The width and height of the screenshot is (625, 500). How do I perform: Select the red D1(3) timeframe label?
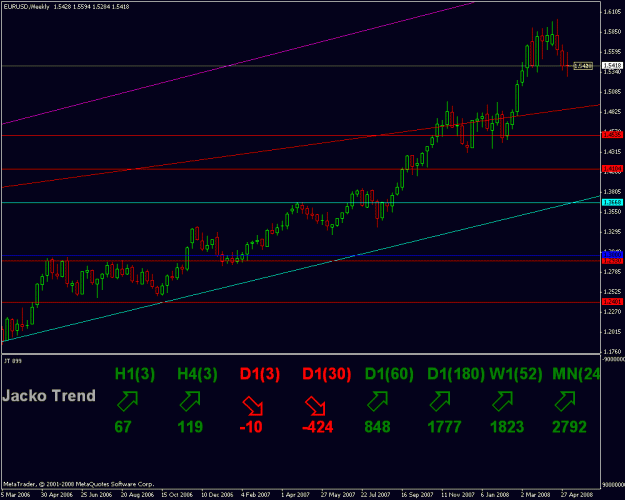coord(260,374)
